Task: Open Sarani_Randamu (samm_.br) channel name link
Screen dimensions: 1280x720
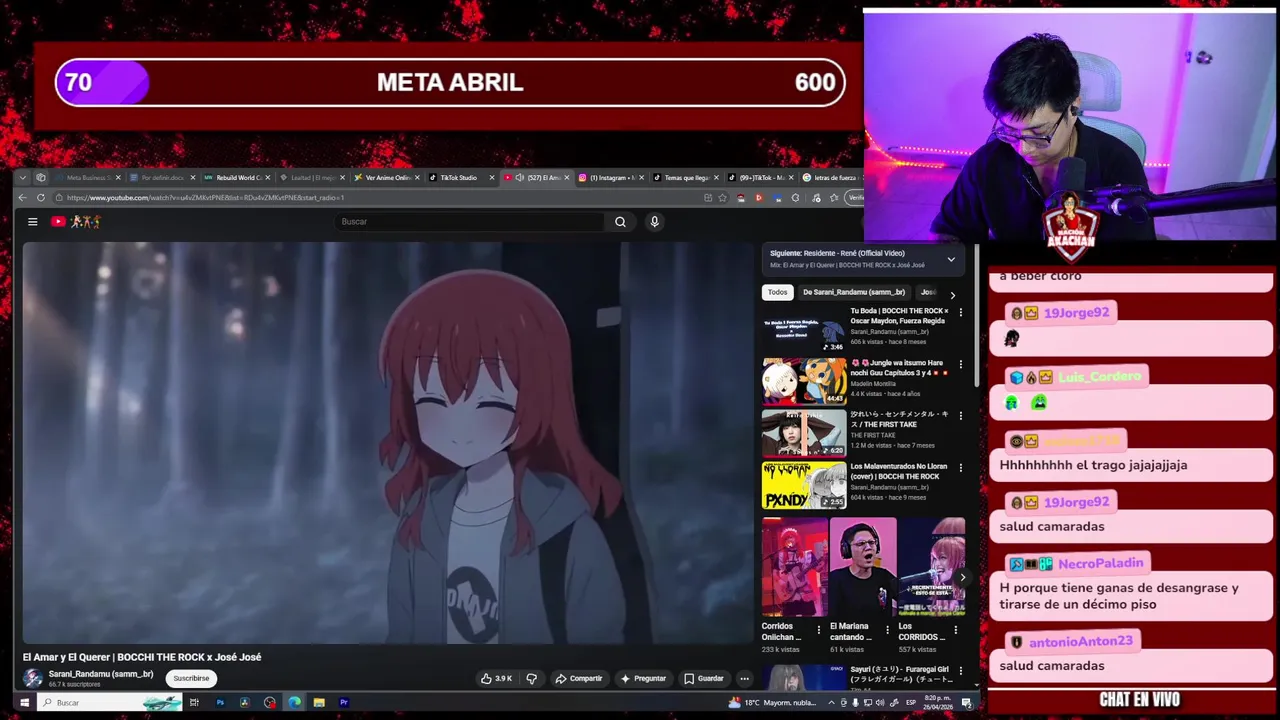Action: [x=101, y=674]
